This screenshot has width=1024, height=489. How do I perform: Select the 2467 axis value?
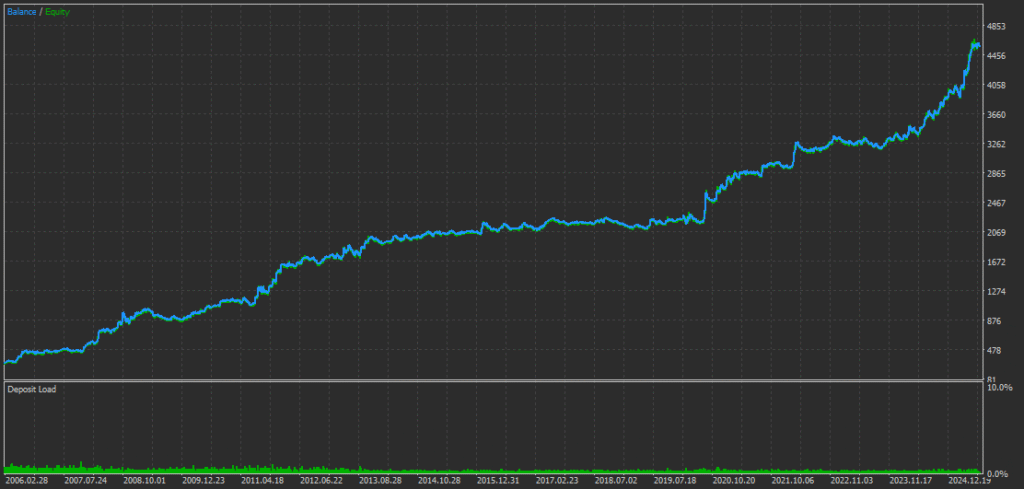coord(996,203)
